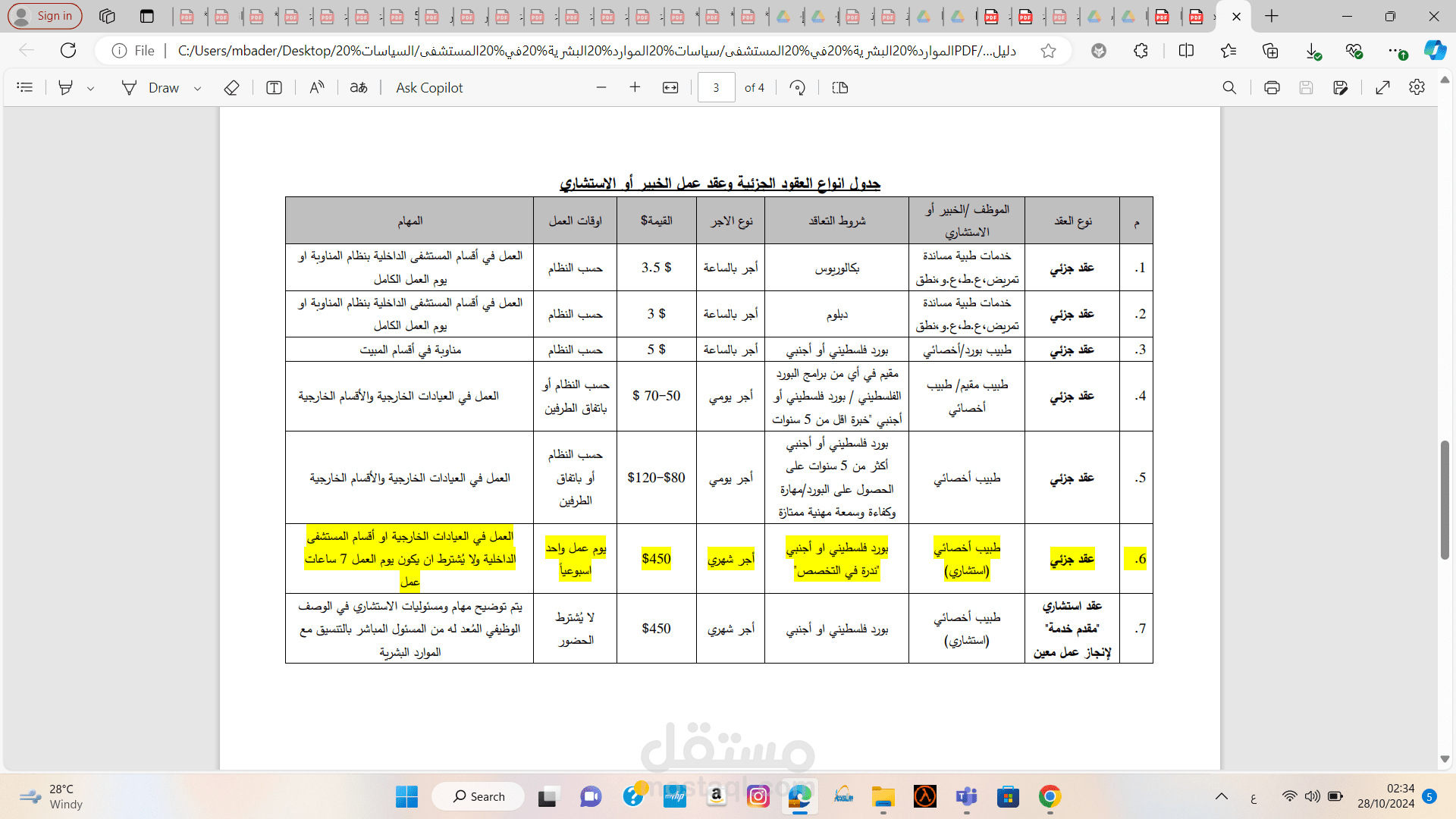This screenshot has height=819, width=1456.
Task: Open Microsoft Teams from the taskbar
Action: pos(966,796)
